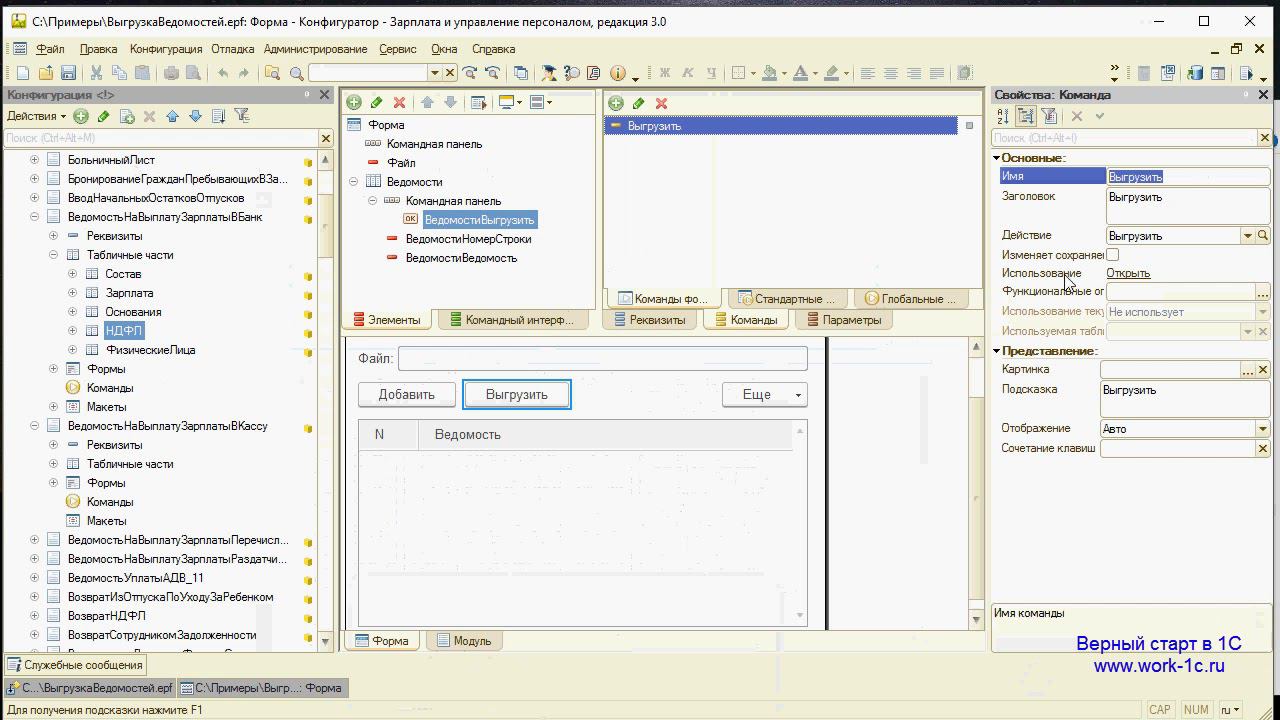
Task: Open the Конфигурация menu
Action: coord(166,49)
